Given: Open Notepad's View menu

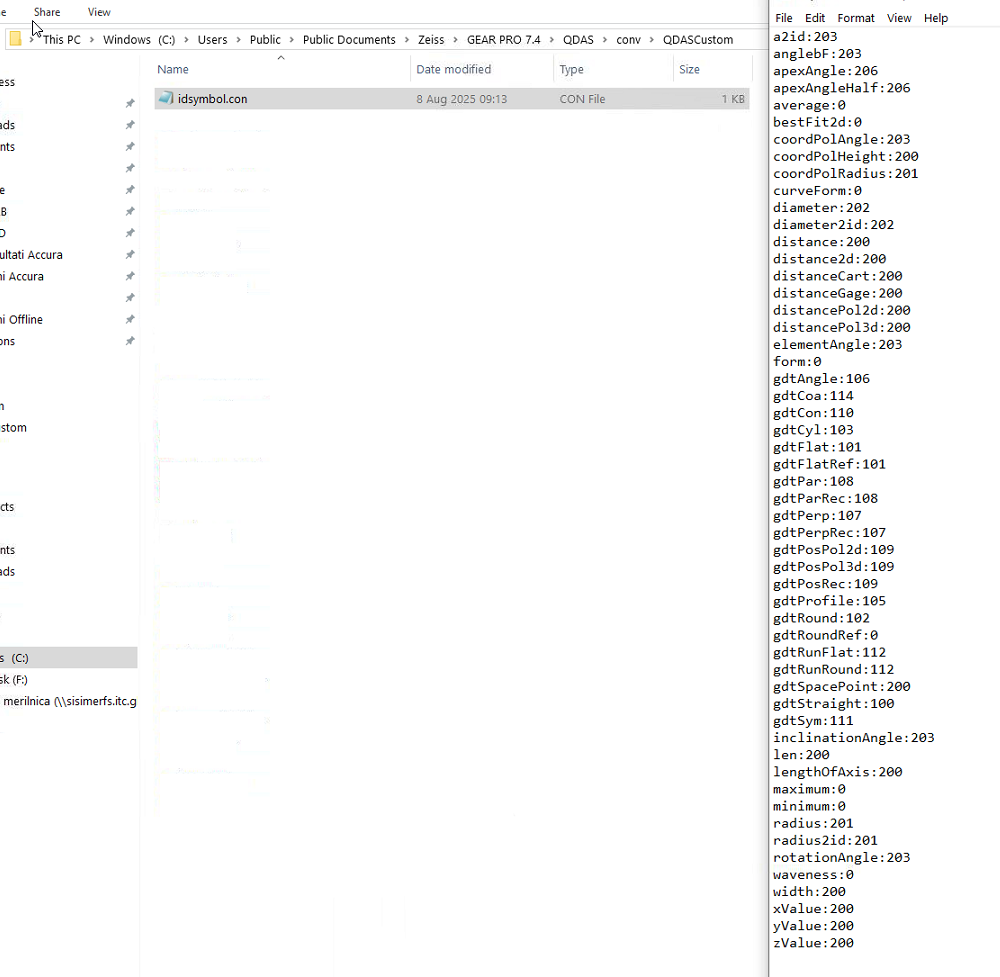Looking at the screenshot, I should (899, 18).
